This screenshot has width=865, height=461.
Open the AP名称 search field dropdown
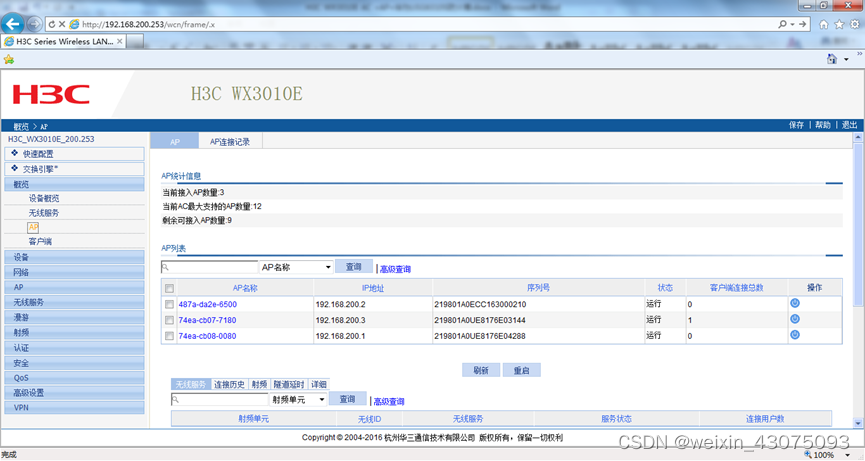coord(296,267)
